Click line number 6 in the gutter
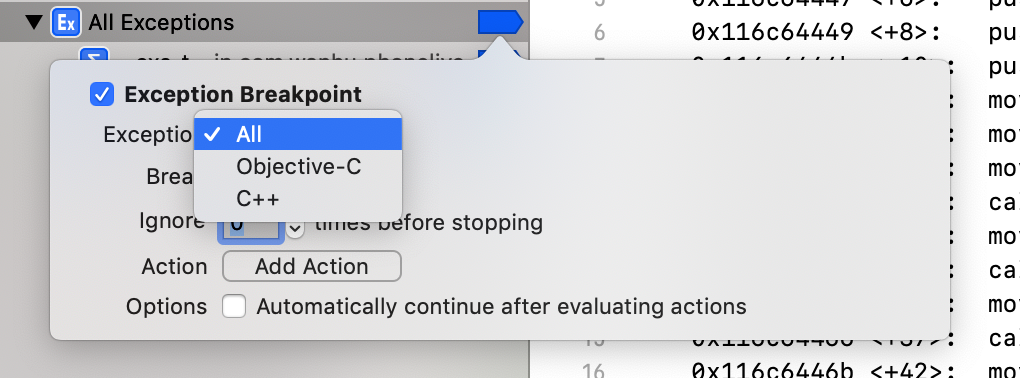This screenshot has height=378, width=1020. [598, 32]
